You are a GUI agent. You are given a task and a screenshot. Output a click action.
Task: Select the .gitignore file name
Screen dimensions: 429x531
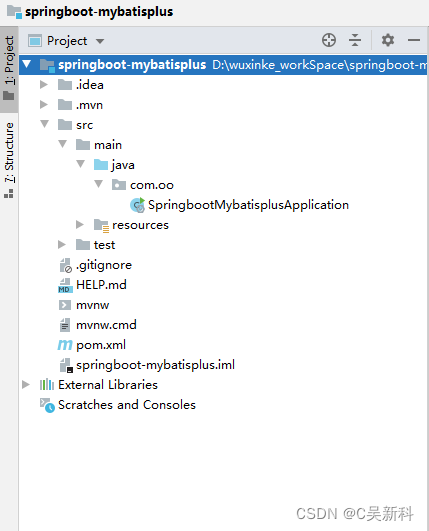[104, 265]
